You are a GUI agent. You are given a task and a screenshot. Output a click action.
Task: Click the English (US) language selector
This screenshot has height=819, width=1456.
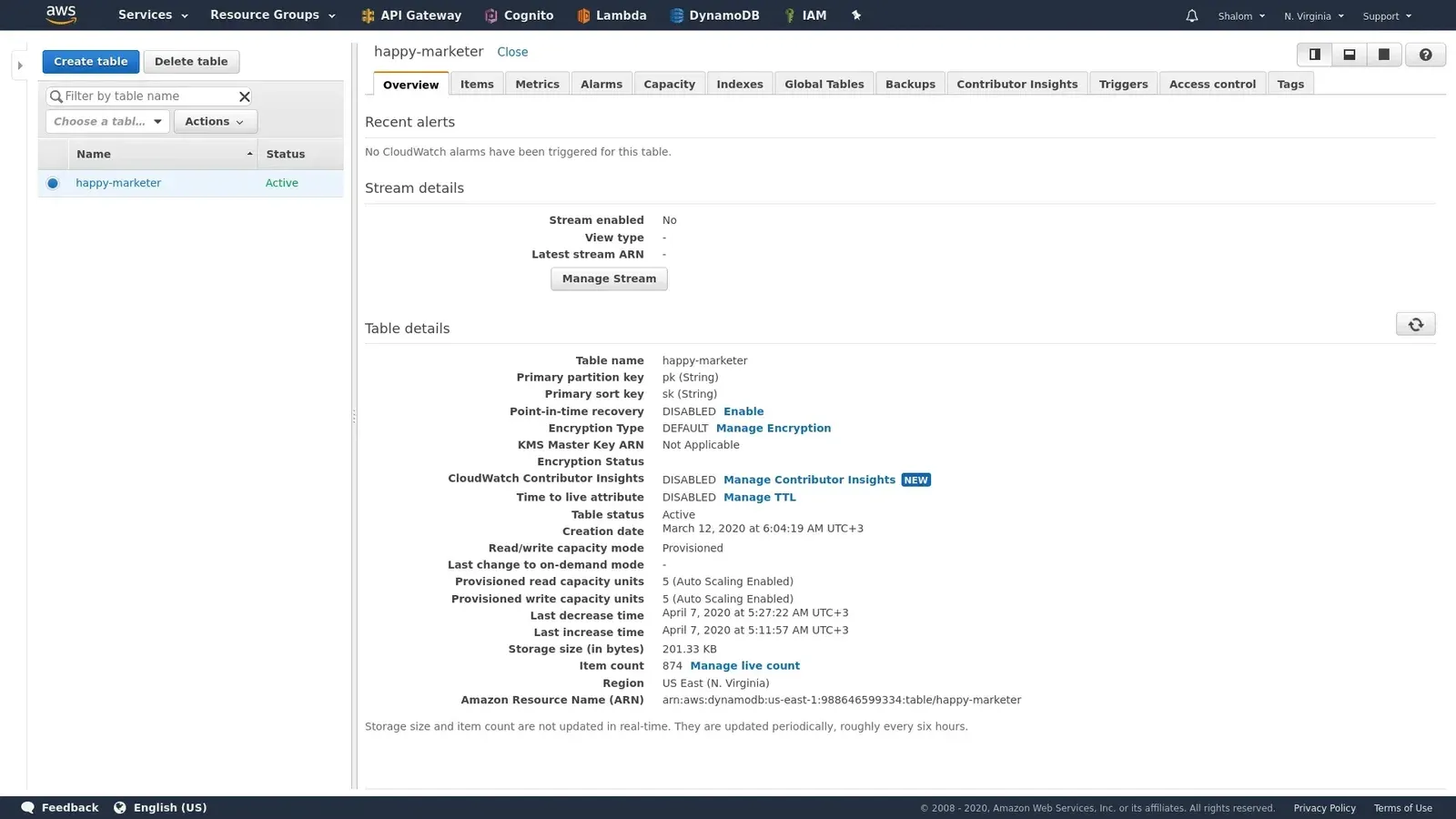click(170, 807)
